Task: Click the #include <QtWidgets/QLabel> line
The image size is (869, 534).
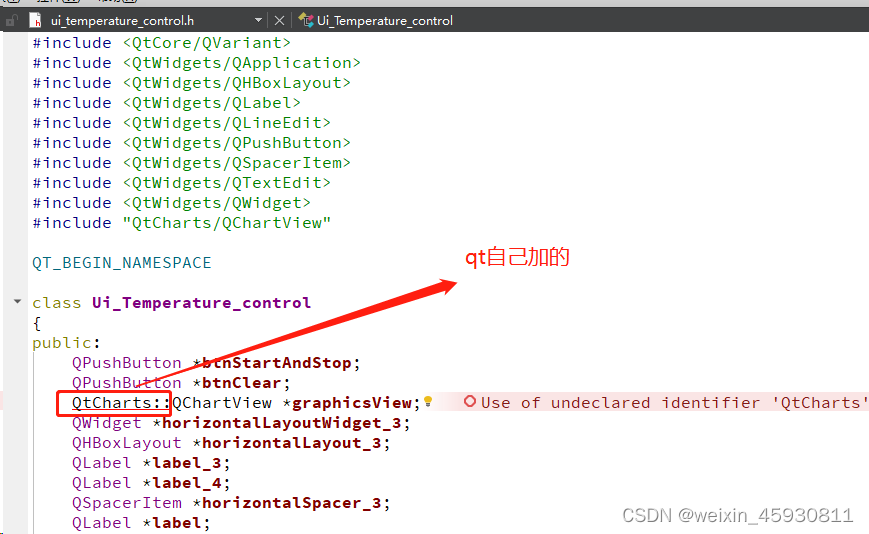Action: [166, 102]
